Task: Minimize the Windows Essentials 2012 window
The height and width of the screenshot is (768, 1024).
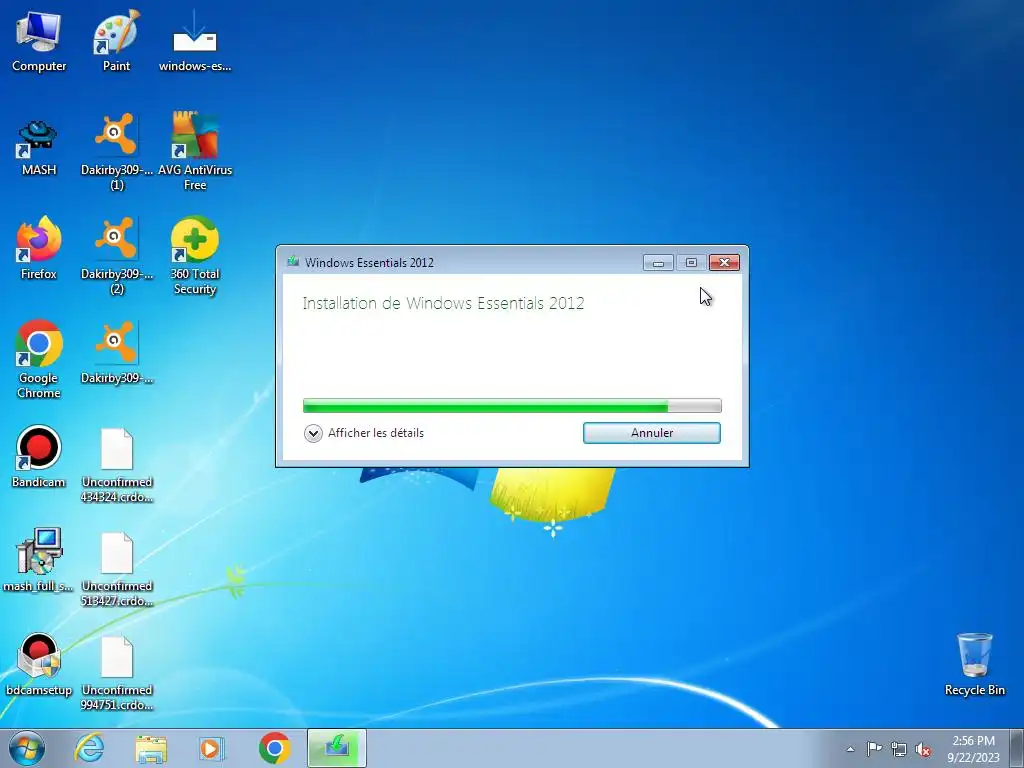Action: pyautogui.click(x=658, y=263)
